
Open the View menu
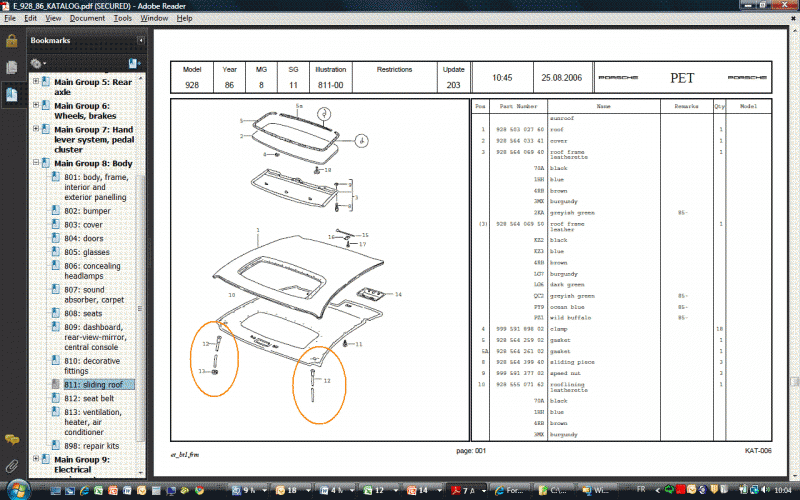tap(53, 18)
